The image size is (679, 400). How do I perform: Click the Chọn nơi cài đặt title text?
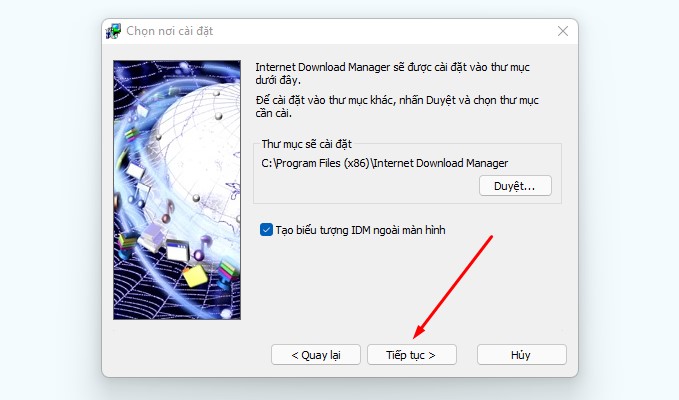(x=170, y=31)
